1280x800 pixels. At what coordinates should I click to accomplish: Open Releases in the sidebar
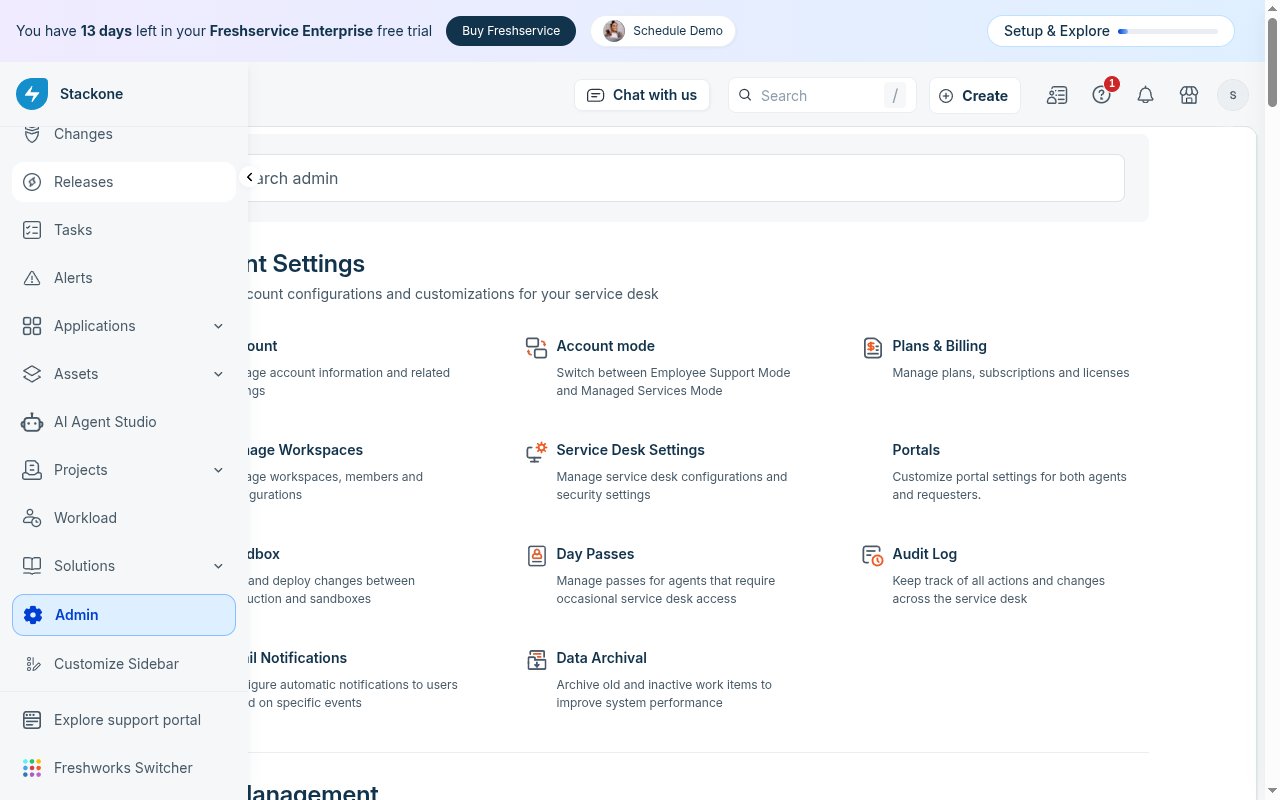(x=124, y=182)
